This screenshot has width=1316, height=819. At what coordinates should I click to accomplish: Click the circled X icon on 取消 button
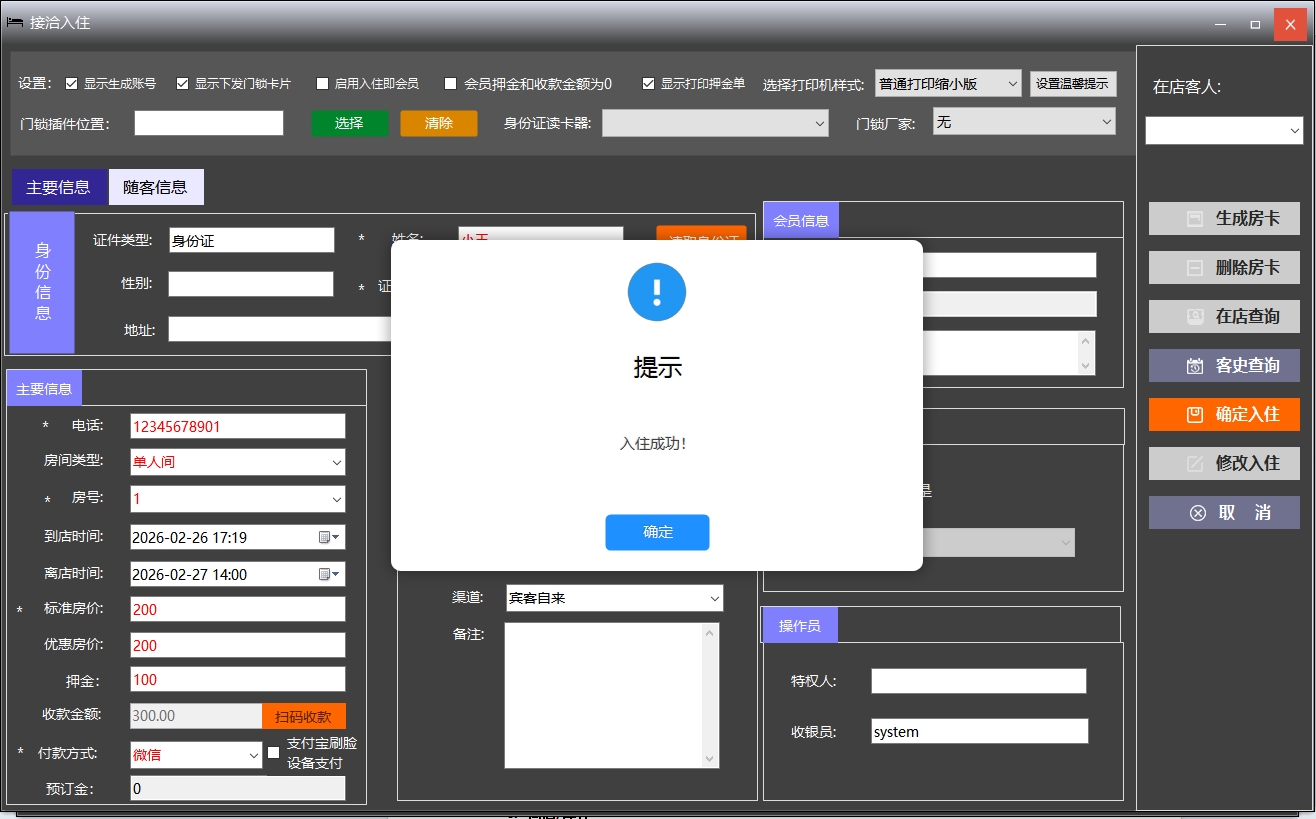coord(1197,513)
